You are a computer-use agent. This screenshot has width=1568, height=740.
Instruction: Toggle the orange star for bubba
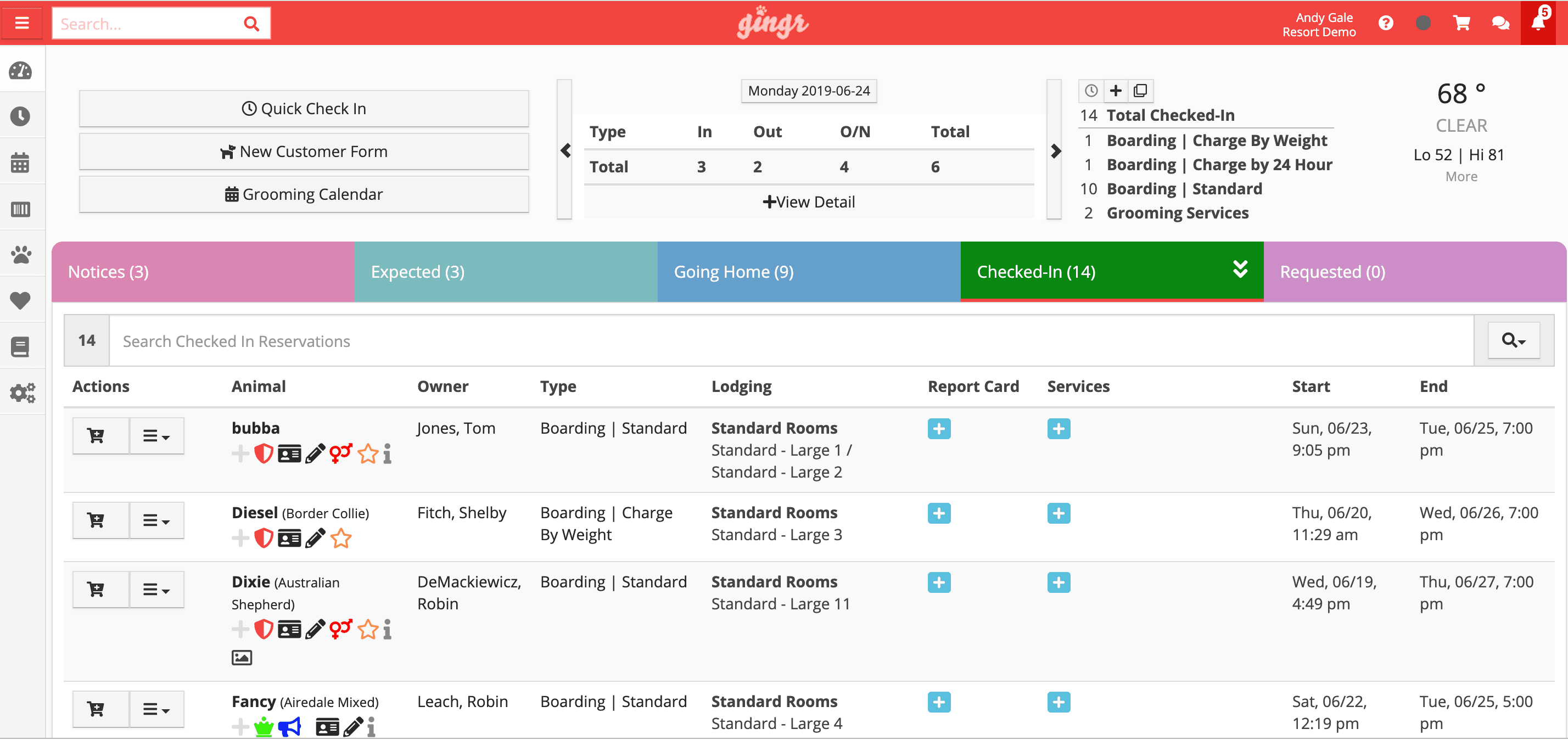(368, 453)
